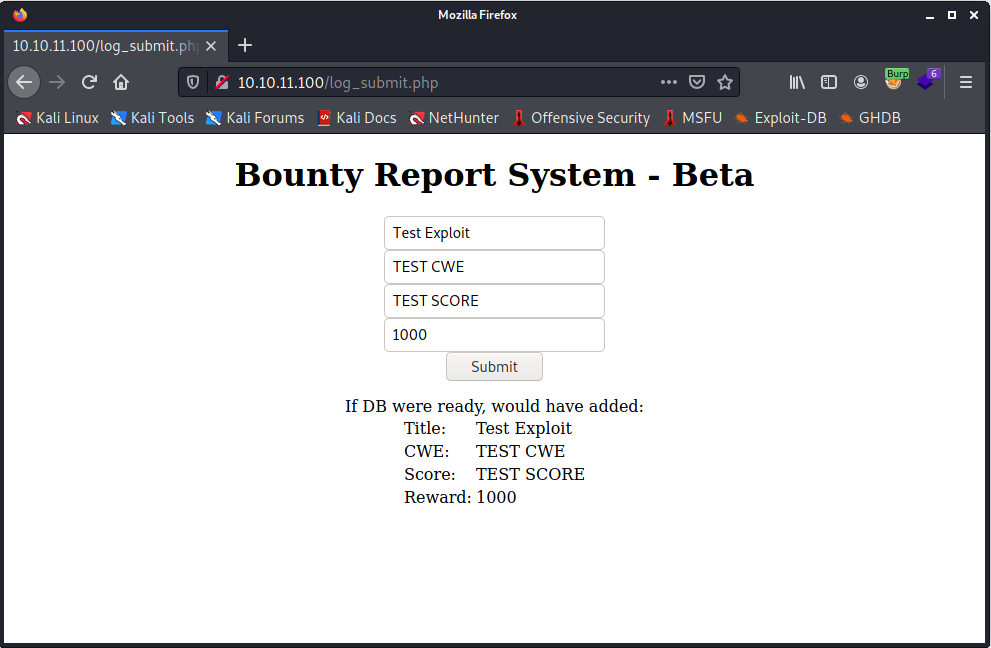Click the Test Exploit title field
Screen dimensions: 991x648
pos(494,233)
